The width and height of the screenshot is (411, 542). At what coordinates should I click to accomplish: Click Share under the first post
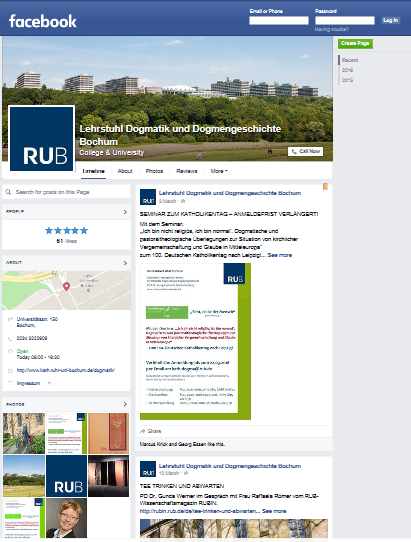click(x=151, y=431)
